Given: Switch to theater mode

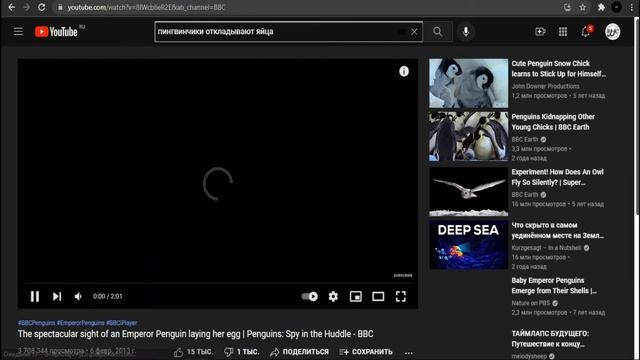Looking at the screenshot, I should coord(378,296).
